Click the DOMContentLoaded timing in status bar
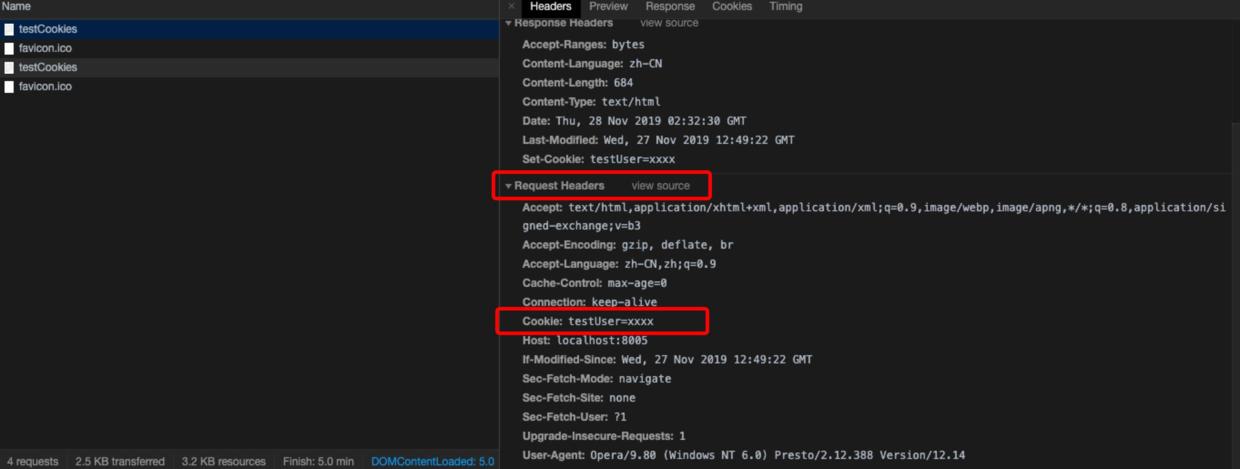Screen dimensions: 1240x469 pos(432,461)
